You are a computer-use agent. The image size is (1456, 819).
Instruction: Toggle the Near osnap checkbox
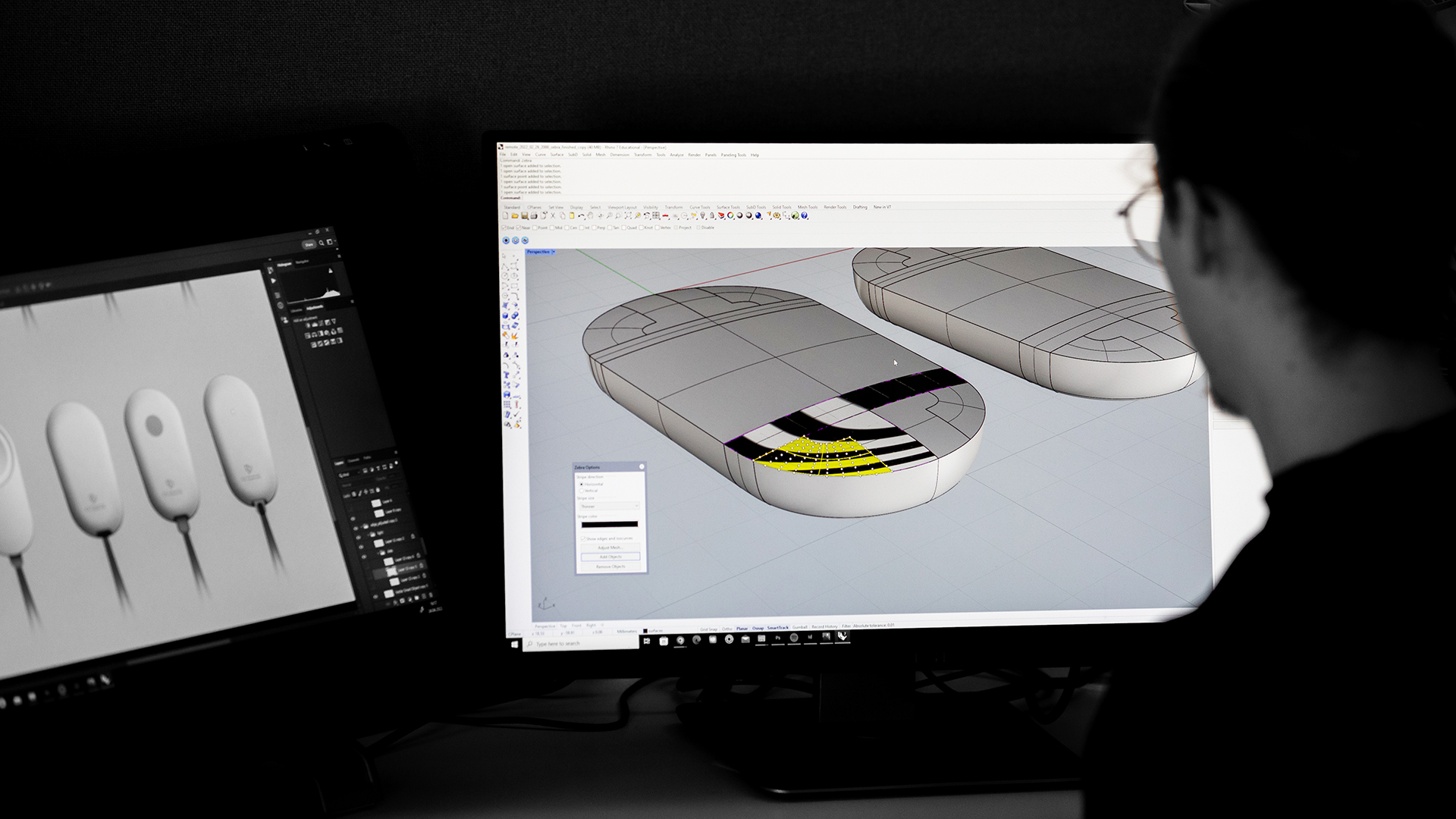[518, 227]
